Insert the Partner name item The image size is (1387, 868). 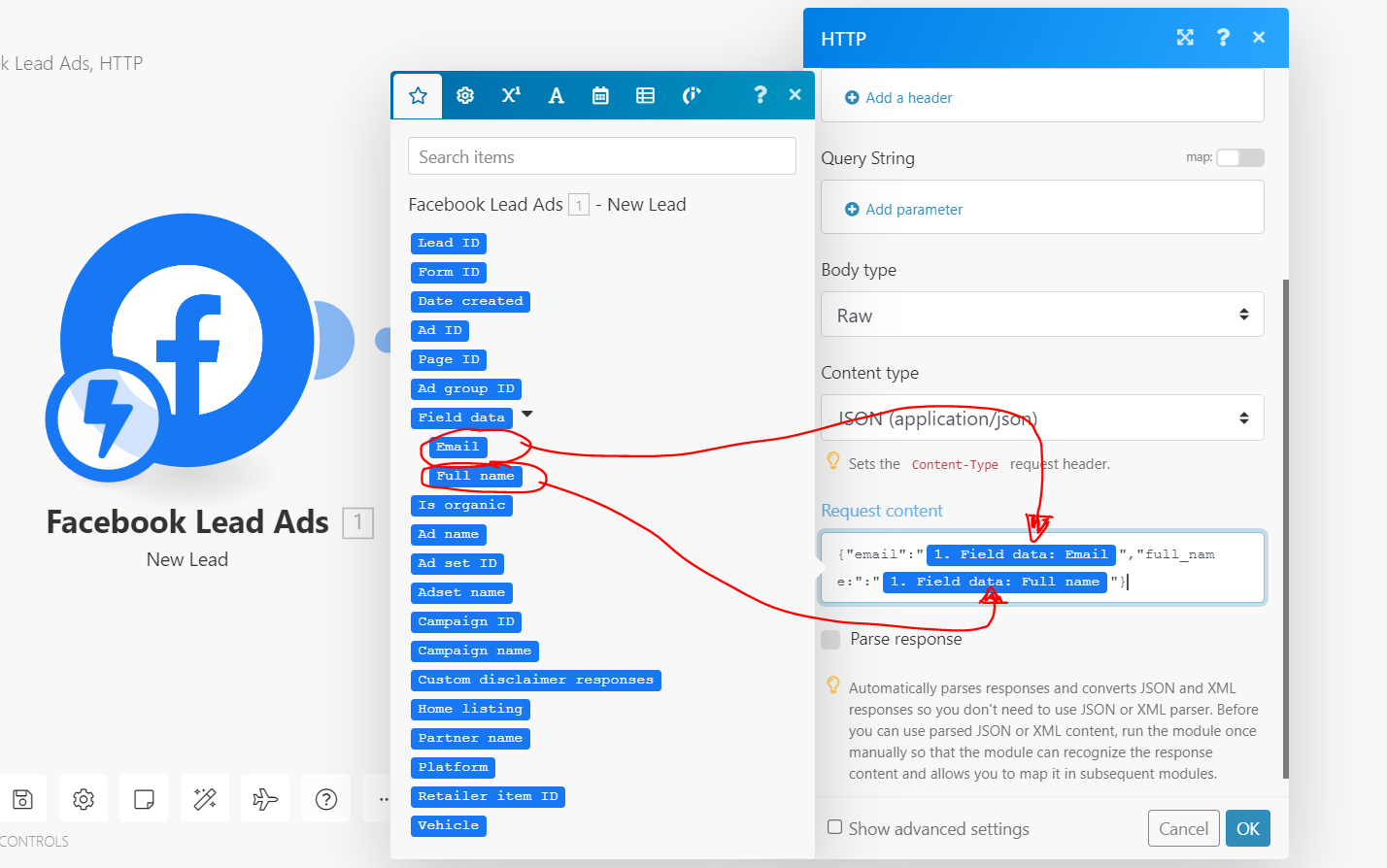(470, 739)
